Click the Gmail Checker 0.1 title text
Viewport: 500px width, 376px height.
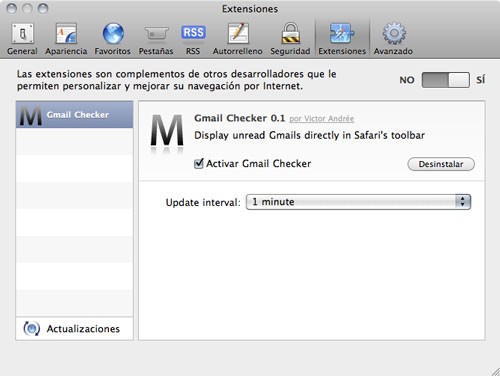point(240,118)
